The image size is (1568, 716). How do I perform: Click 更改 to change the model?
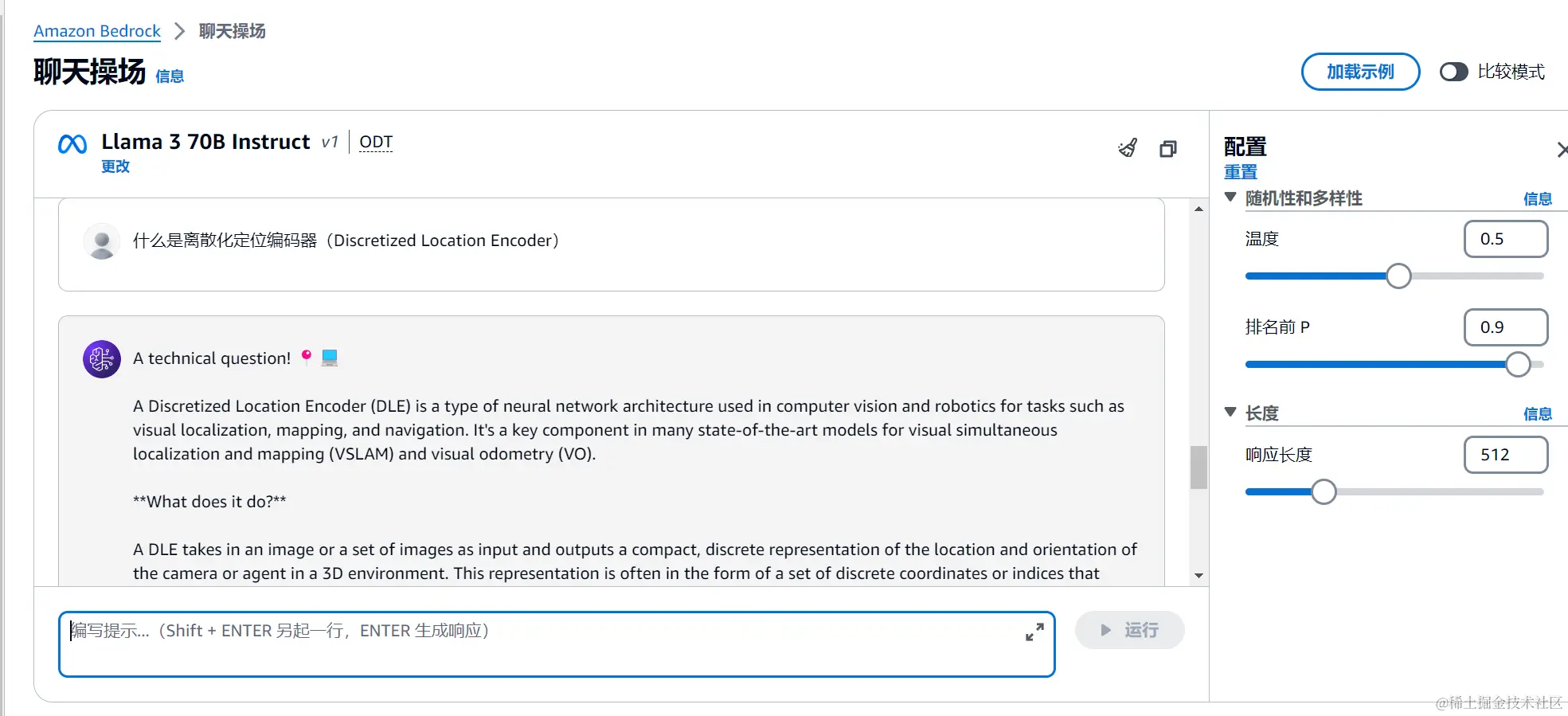click(x=115, y=166)
